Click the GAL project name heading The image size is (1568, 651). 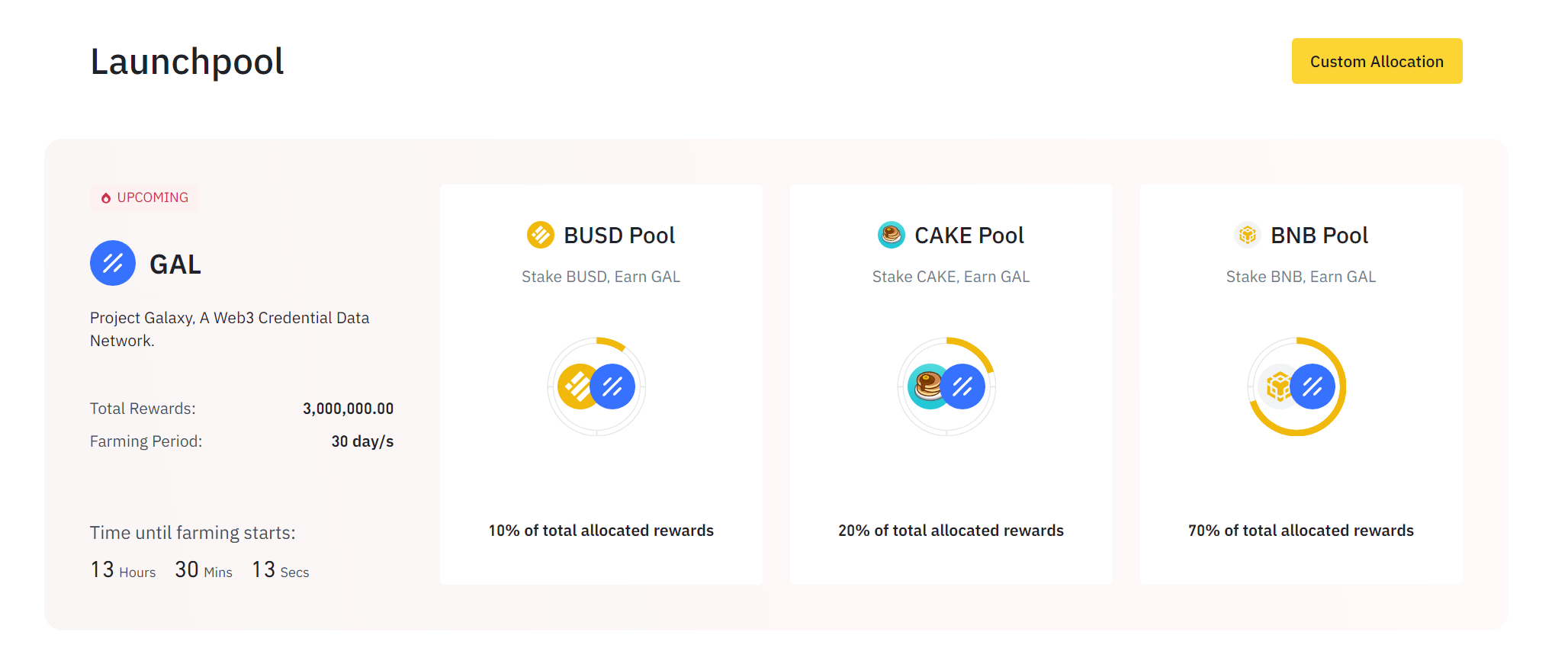point(175,265)
